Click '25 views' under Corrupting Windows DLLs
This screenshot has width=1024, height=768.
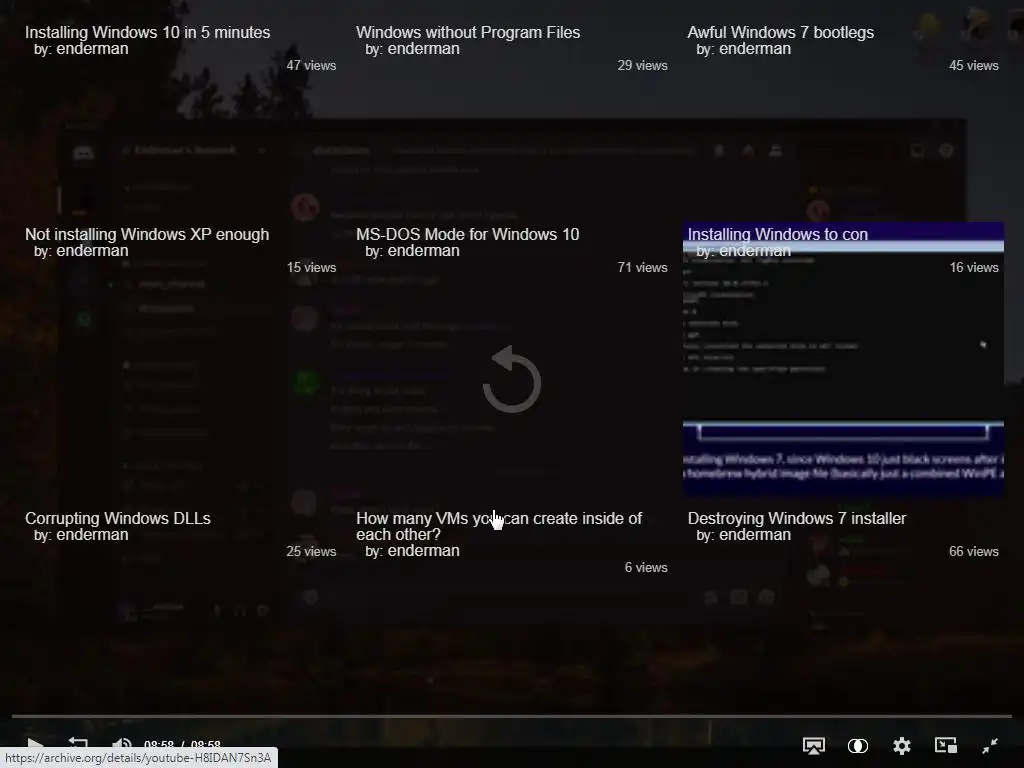point(311,551)
